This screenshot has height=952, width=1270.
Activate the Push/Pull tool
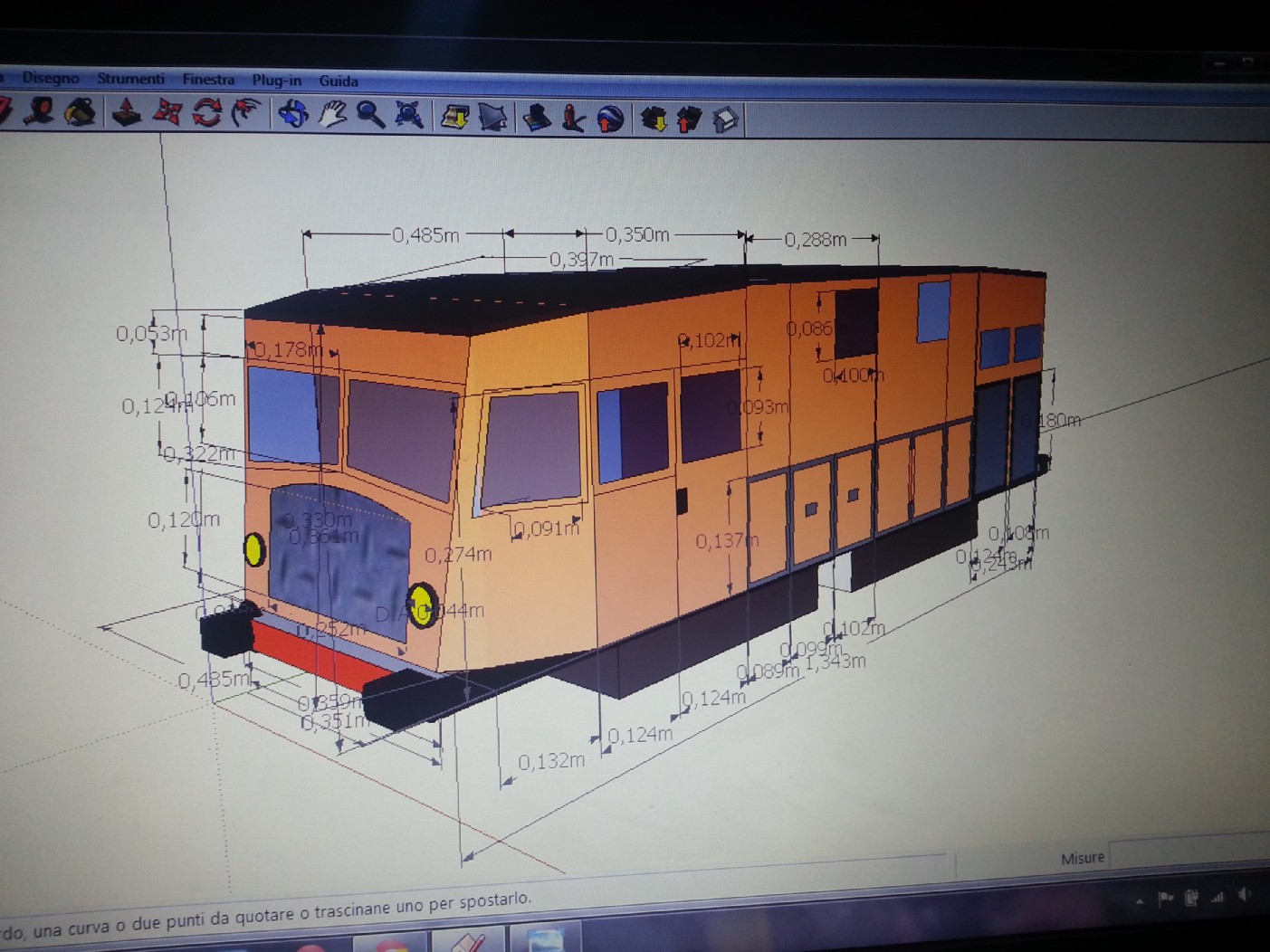[126, 112]
